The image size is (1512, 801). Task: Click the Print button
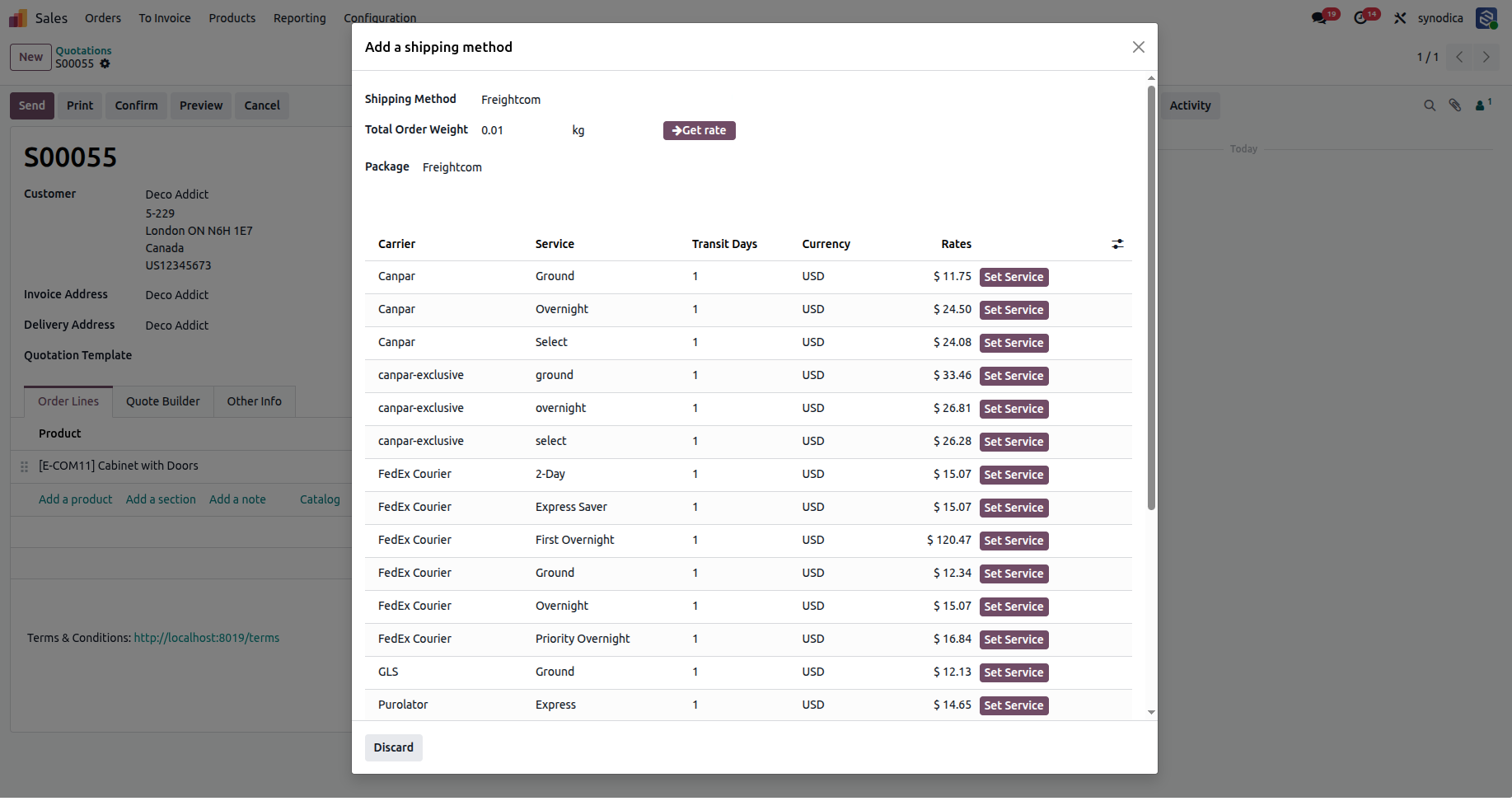[x=80, y=105]
